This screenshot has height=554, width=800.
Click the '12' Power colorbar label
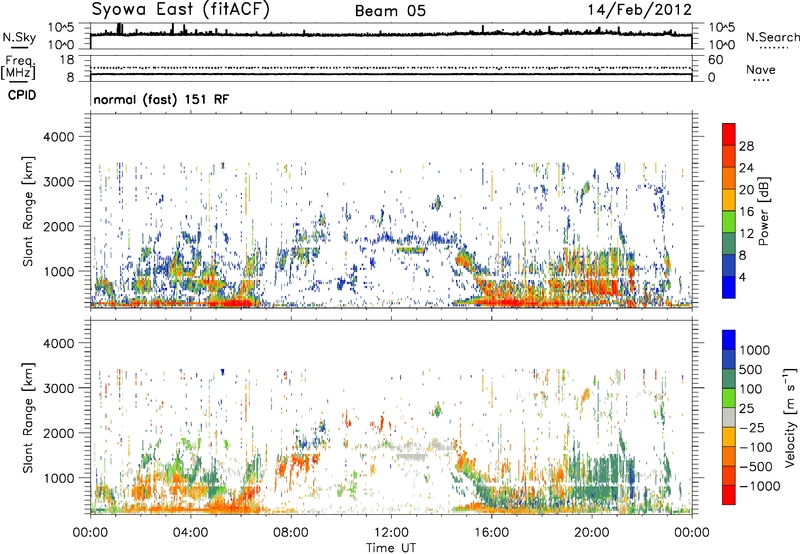746,234
